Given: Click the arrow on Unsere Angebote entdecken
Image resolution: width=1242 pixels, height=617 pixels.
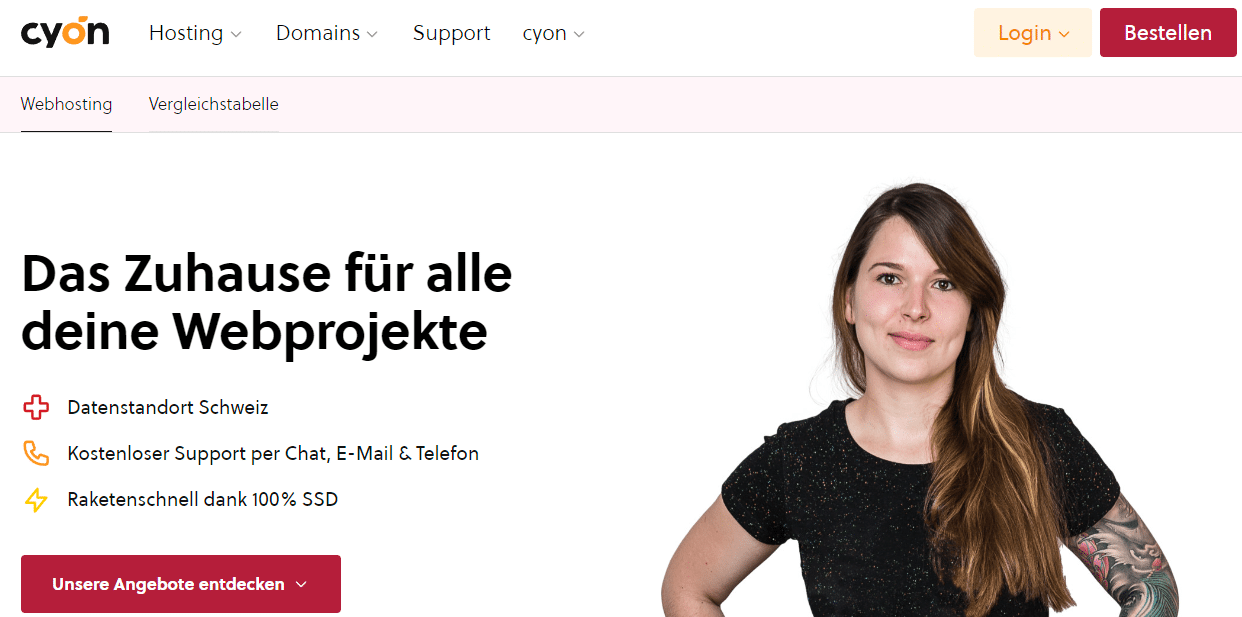Looking at the screenshot, I should tap(301, 584).
